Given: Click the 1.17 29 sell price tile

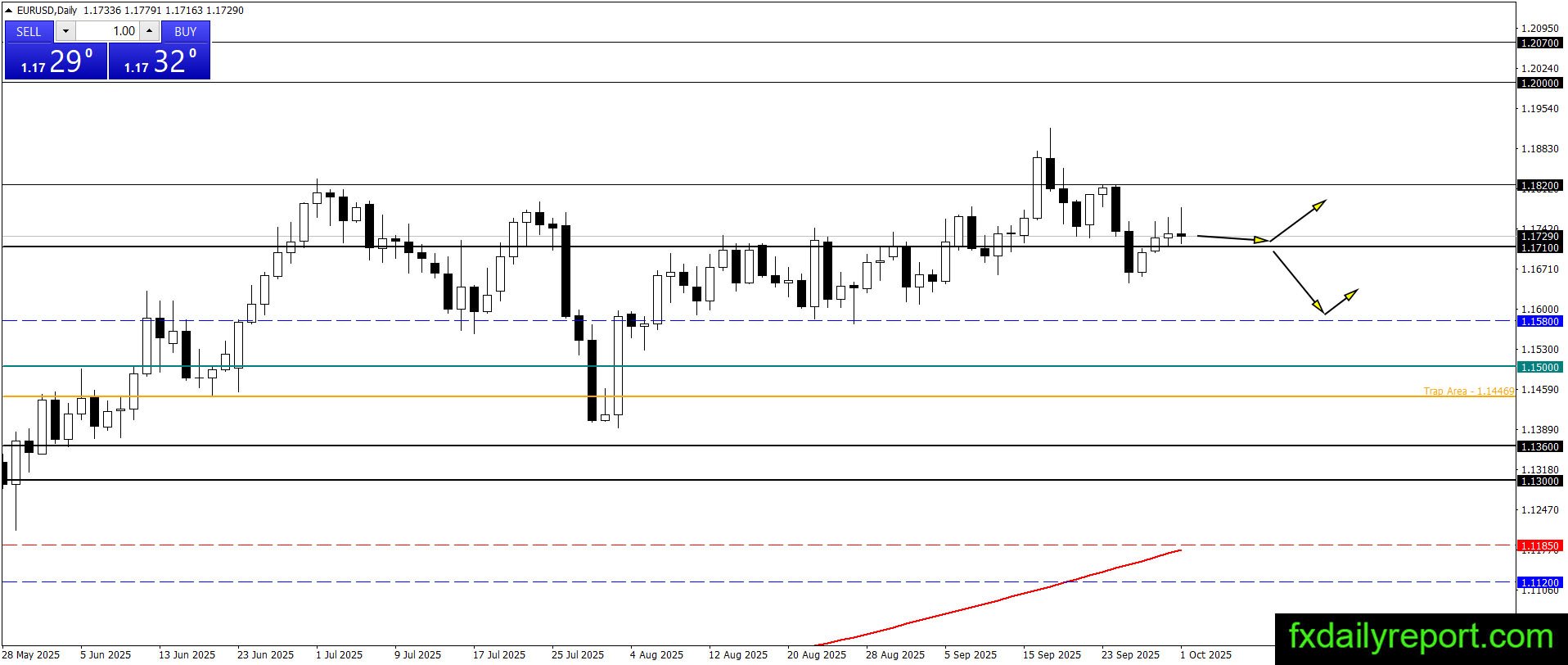Looking at the screenshot, I should [56, 61].
